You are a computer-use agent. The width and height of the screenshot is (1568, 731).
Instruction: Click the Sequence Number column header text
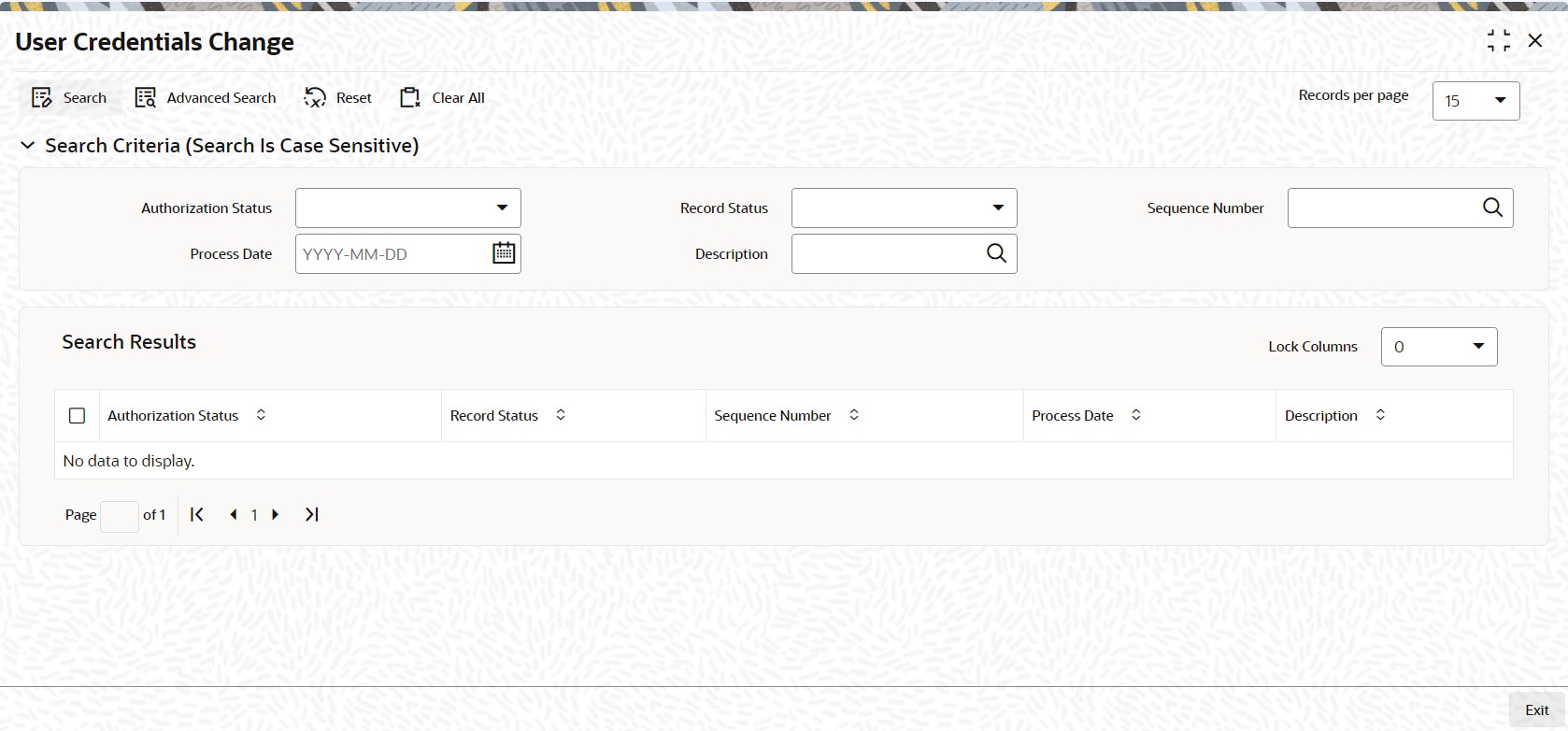click(773, 416)
